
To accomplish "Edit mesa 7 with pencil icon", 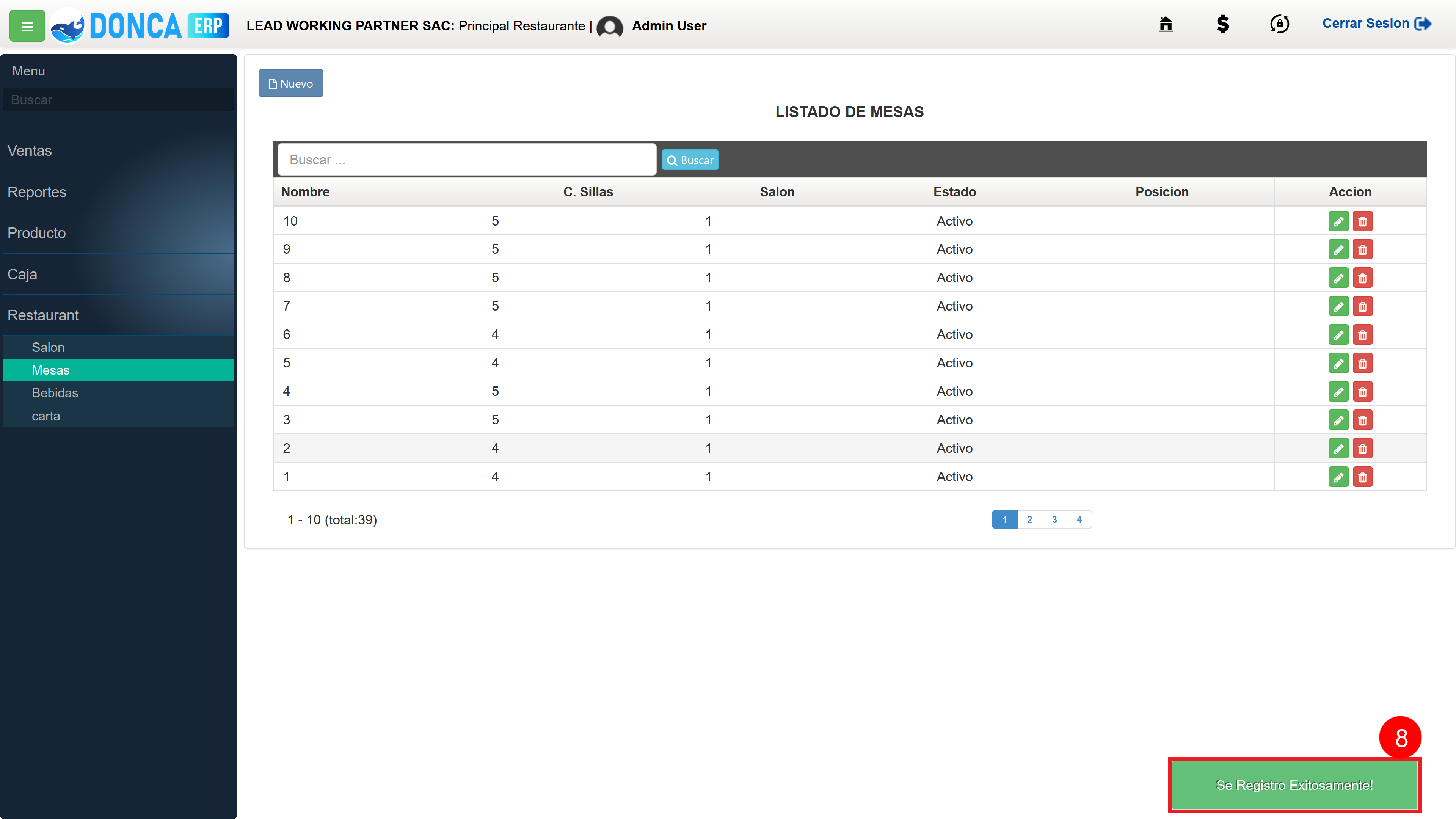I will 1338,306.
